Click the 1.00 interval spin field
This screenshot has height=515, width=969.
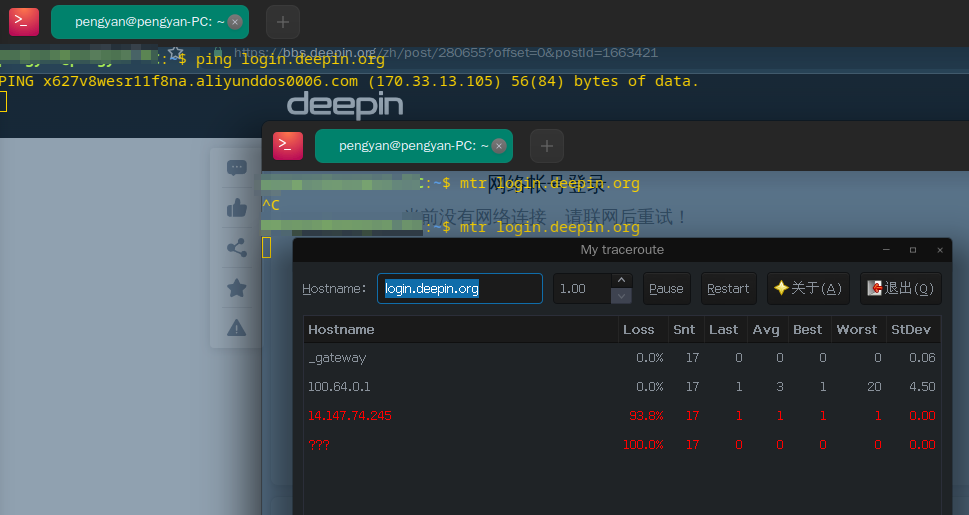point(583,289)
